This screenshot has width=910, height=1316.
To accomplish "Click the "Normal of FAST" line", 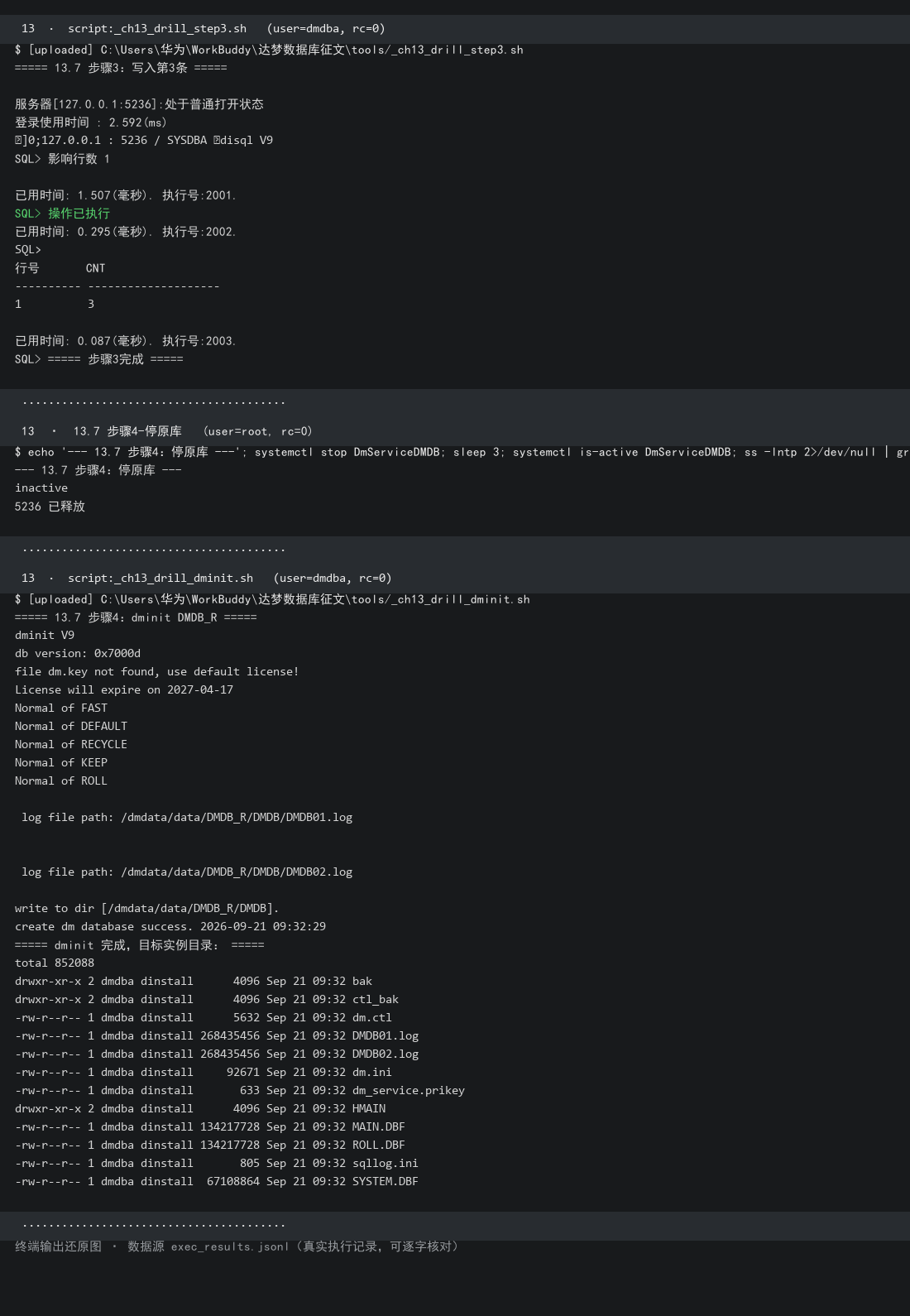I will click(x=61, y=708).
